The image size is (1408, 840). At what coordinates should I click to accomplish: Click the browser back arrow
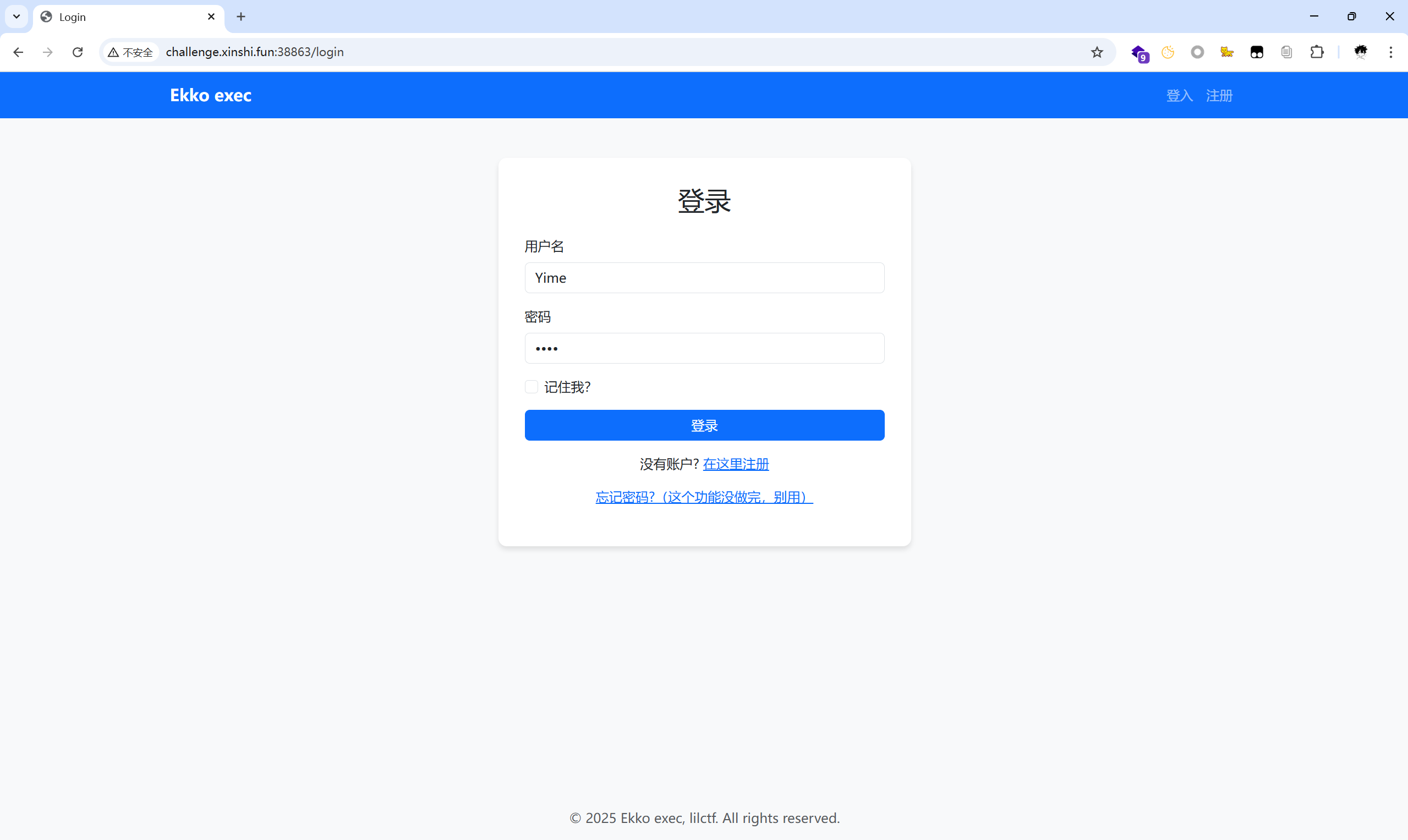click(x=18, y=52)
